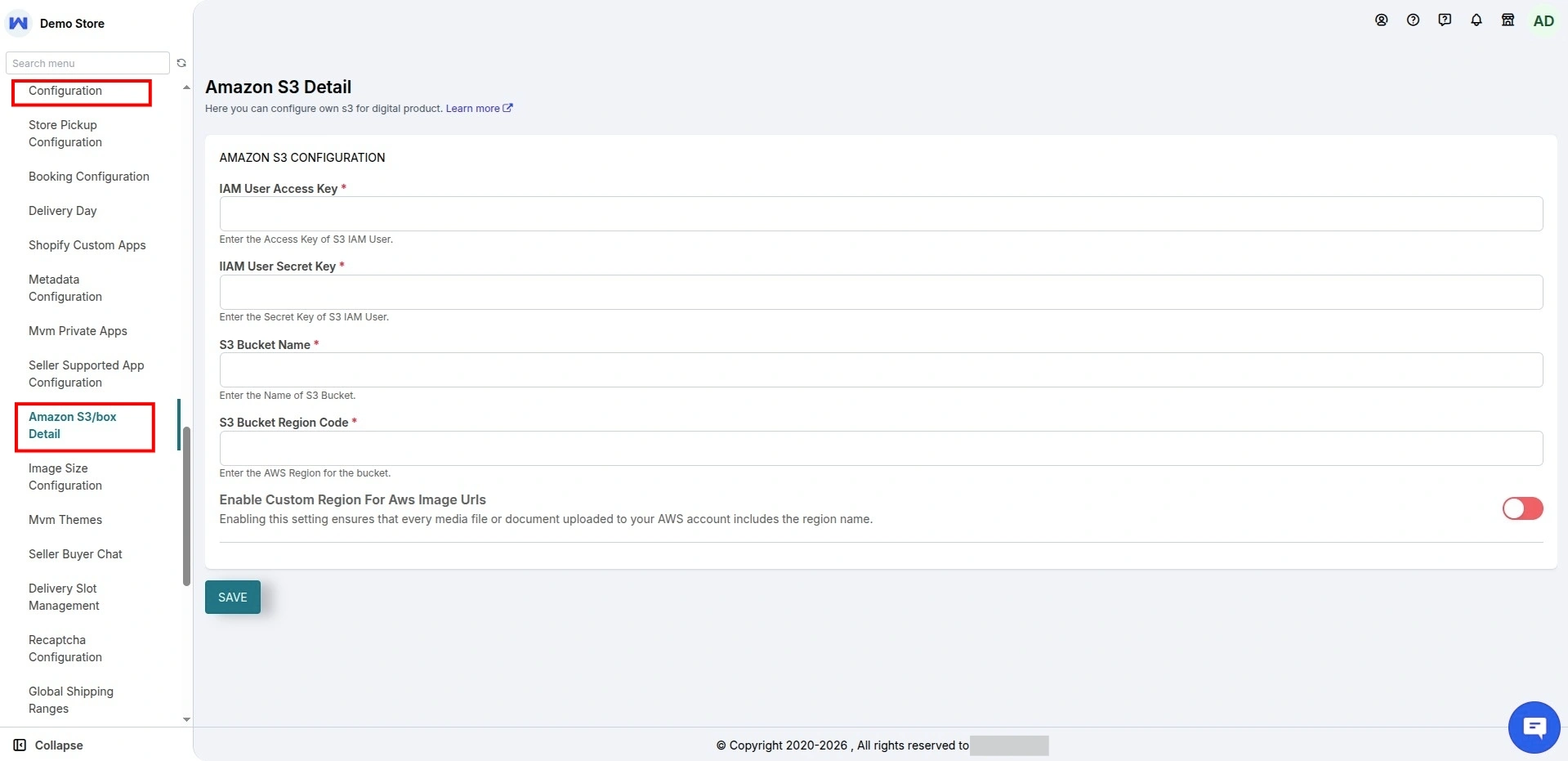Screen dimensions: 1568x761
Task: Open Mvm Themes menu item
Action: pyautogui.click(x=65, y=520)
